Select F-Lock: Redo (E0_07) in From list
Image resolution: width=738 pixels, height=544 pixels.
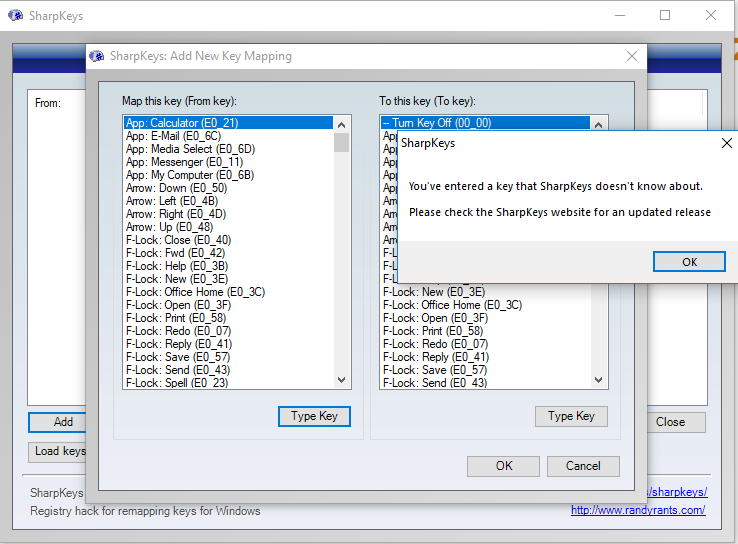(x=228, y=331)
